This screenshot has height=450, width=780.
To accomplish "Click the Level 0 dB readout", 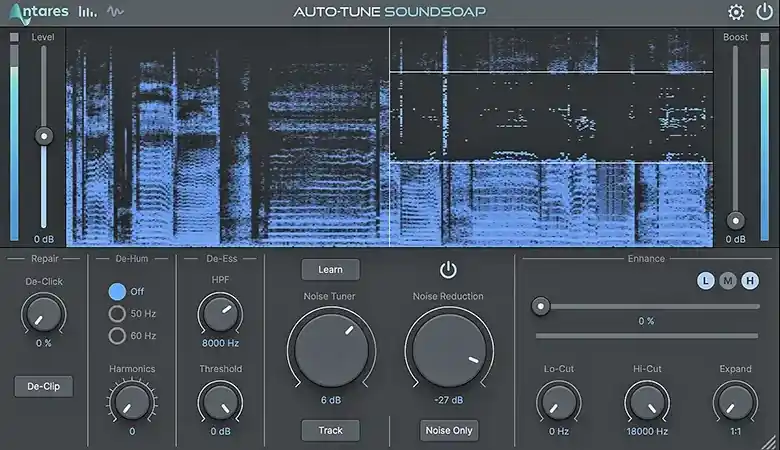I will click(44, 239).
